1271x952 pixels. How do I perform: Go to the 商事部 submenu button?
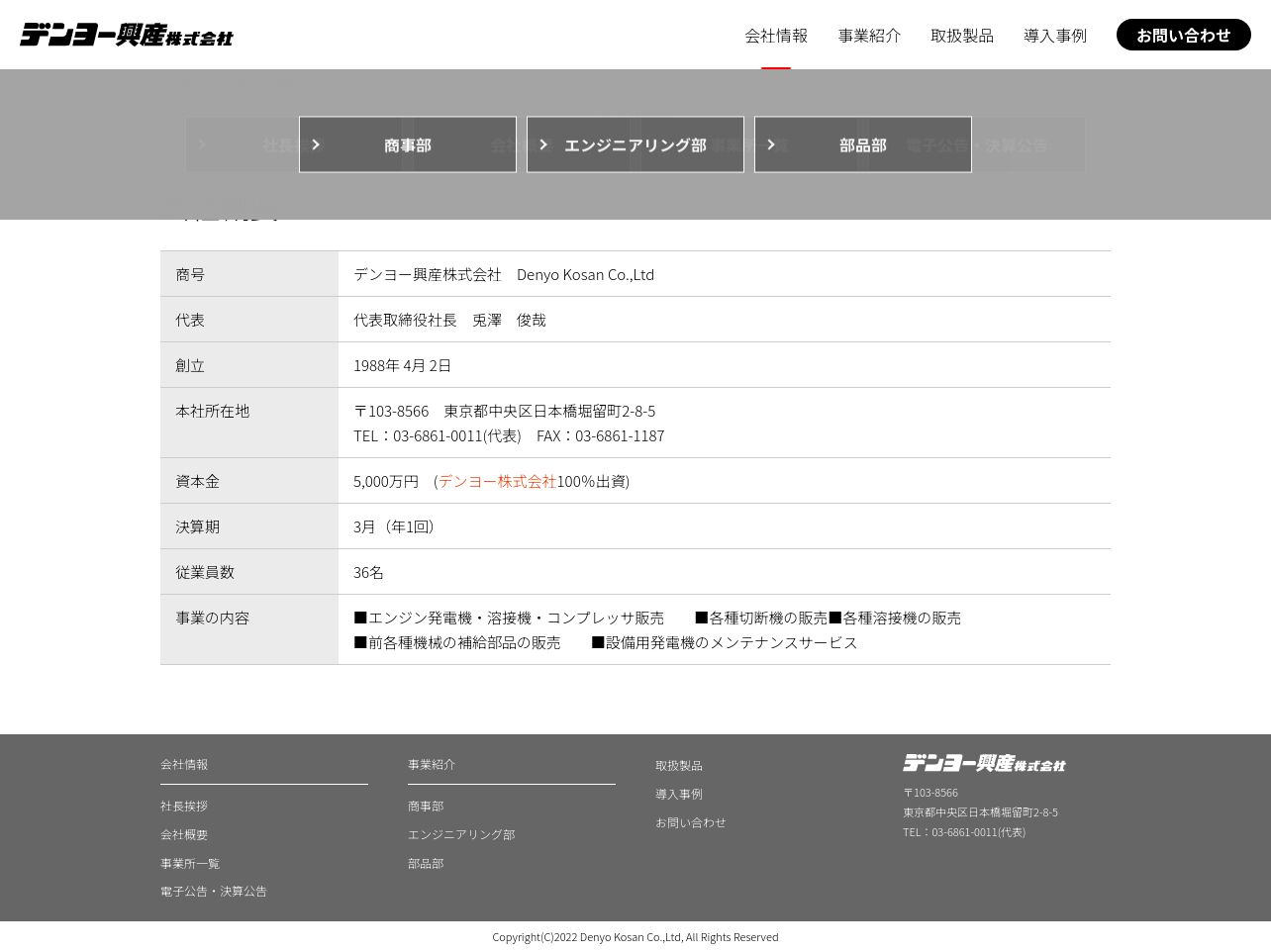(x=408, y=144)
